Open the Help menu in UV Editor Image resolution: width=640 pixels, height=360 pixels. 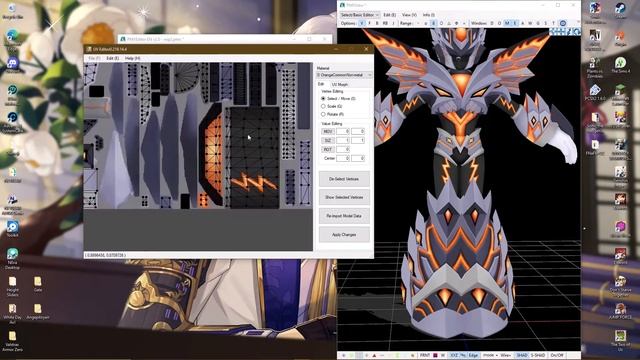(132, 58)
